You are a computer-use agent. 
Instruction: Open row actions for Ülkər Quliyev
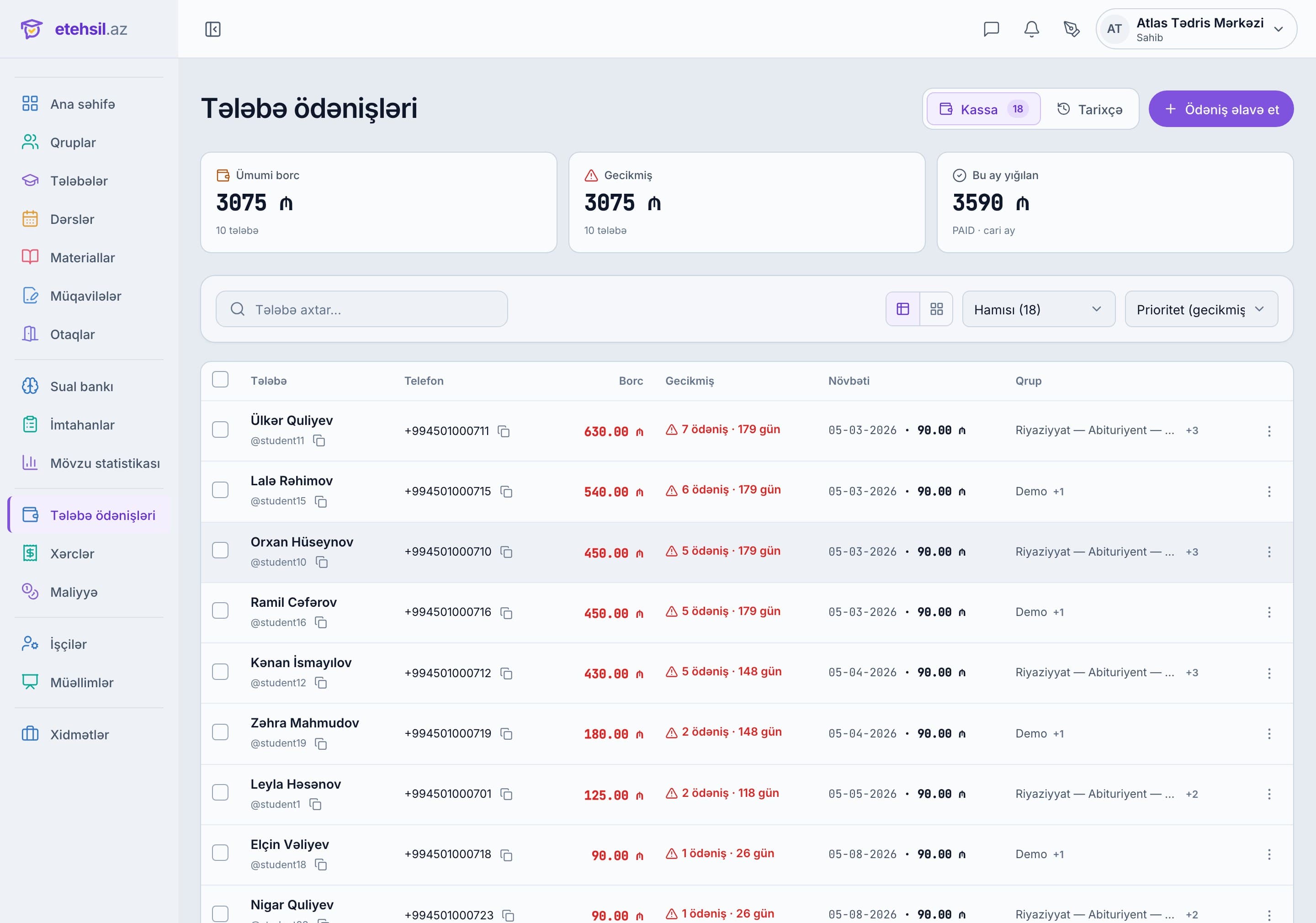1269,431
